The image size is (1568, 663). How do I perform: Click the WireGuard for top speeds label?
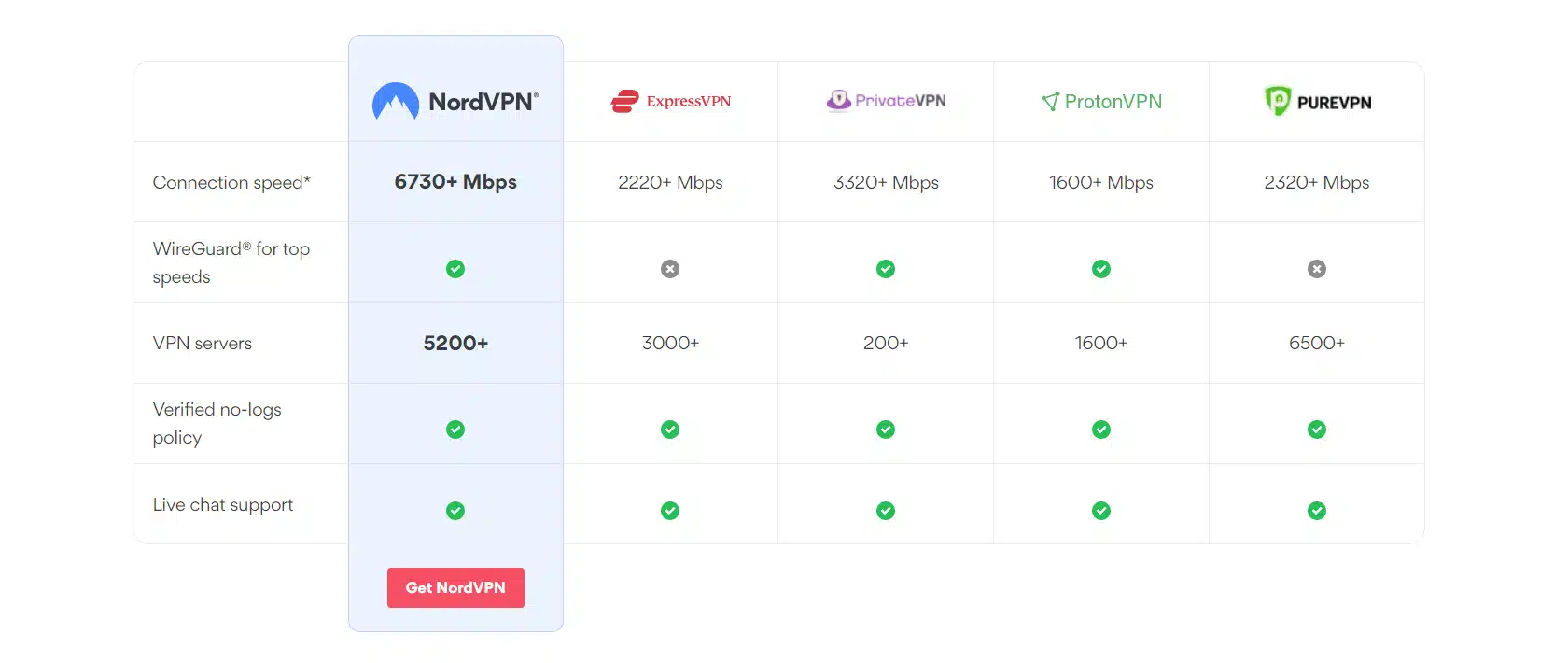tap(231, 262)
